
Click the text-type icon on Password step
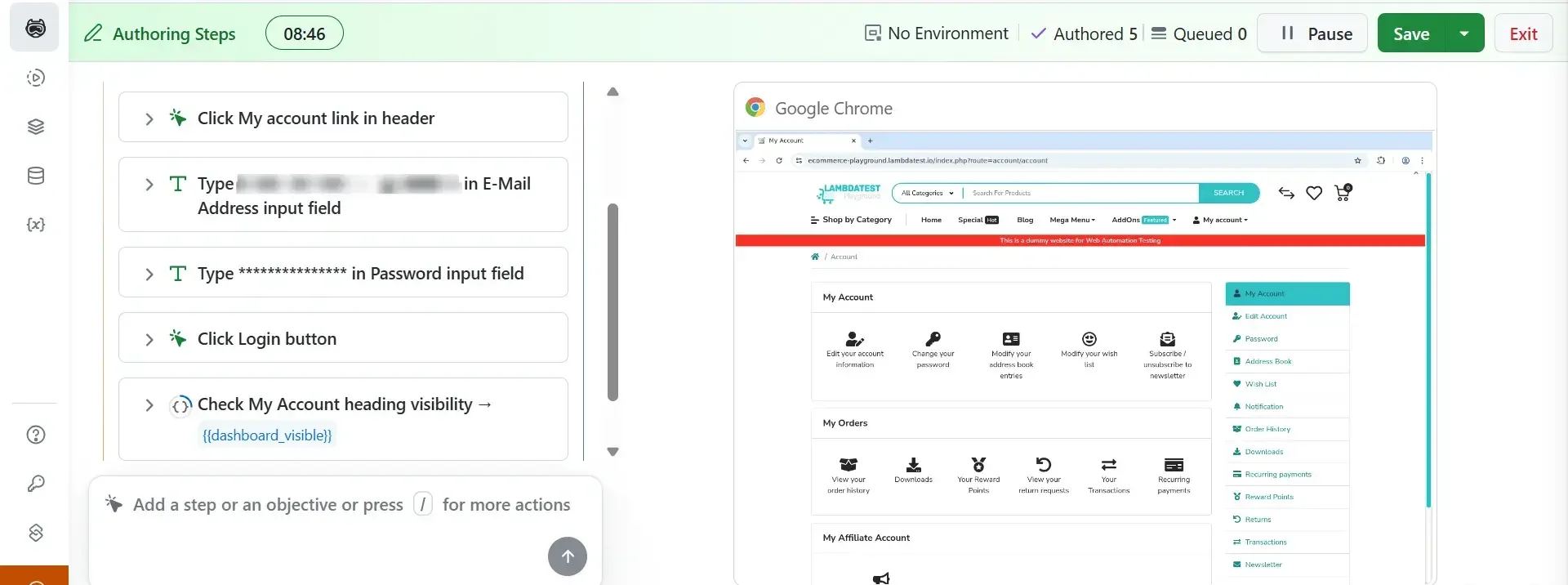pos(177,273)
